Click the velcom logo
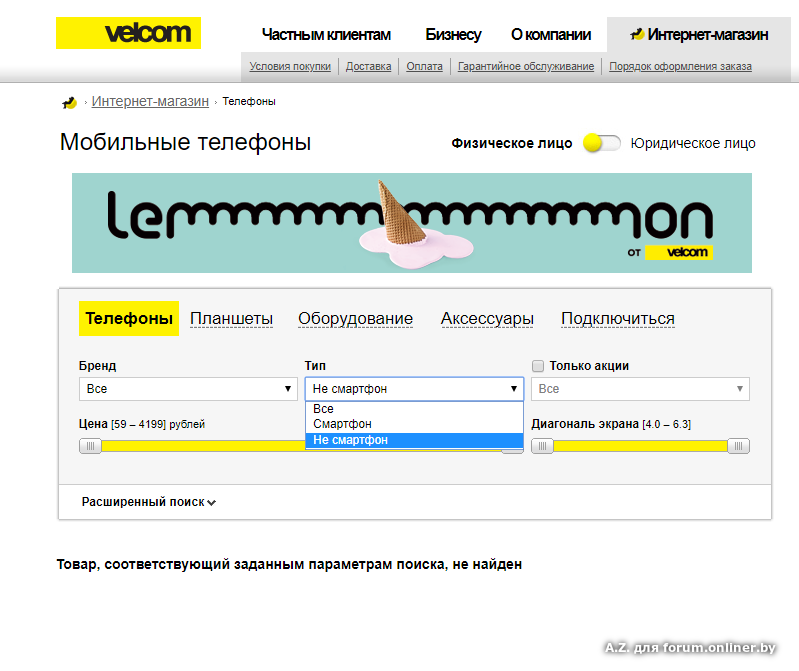Image resolution: width=799 pixels, height=671 pixels. 128,33
